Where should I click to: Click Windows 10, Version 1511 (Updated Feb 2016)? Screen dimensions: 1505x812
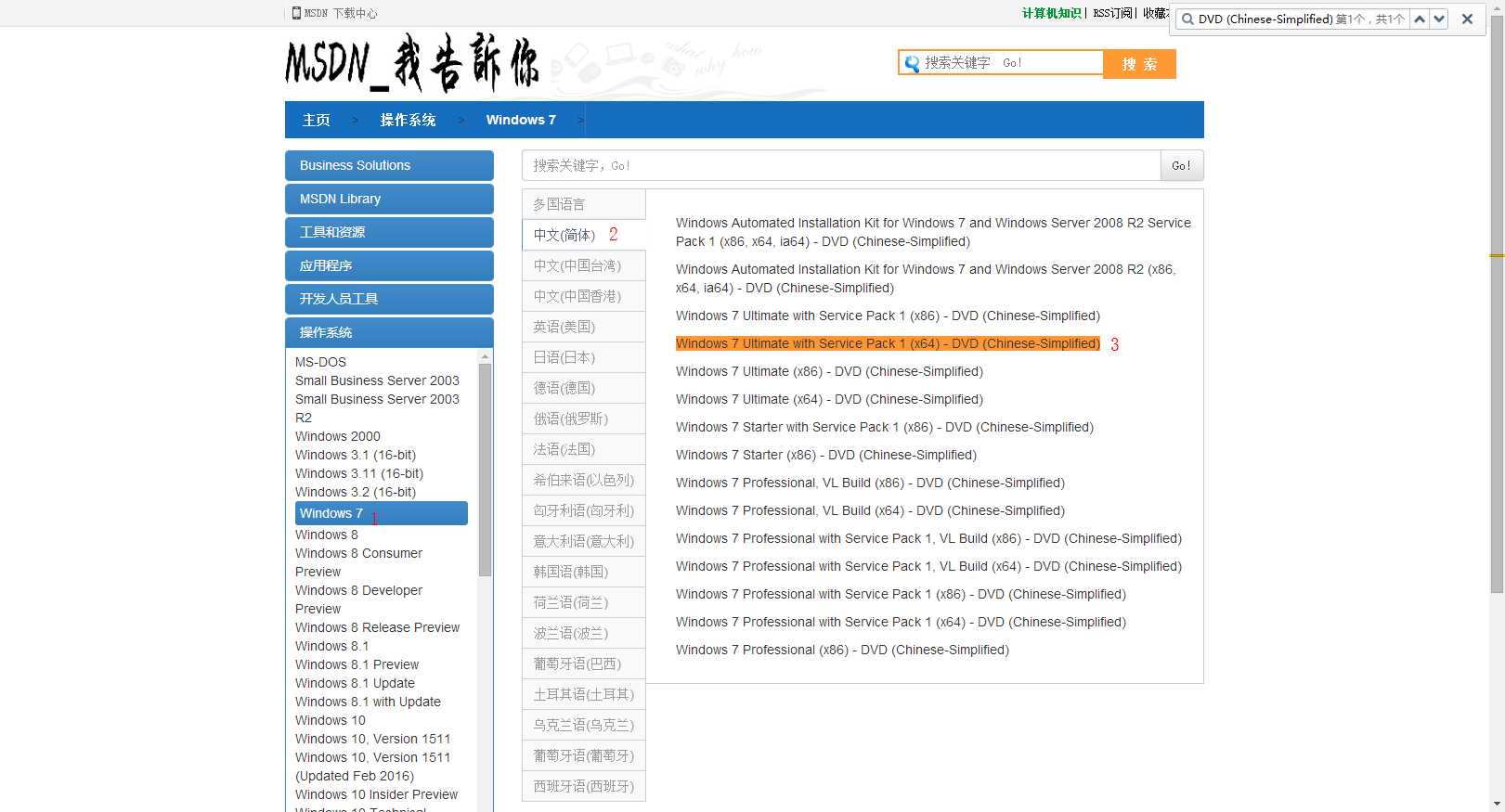[372, 767]
